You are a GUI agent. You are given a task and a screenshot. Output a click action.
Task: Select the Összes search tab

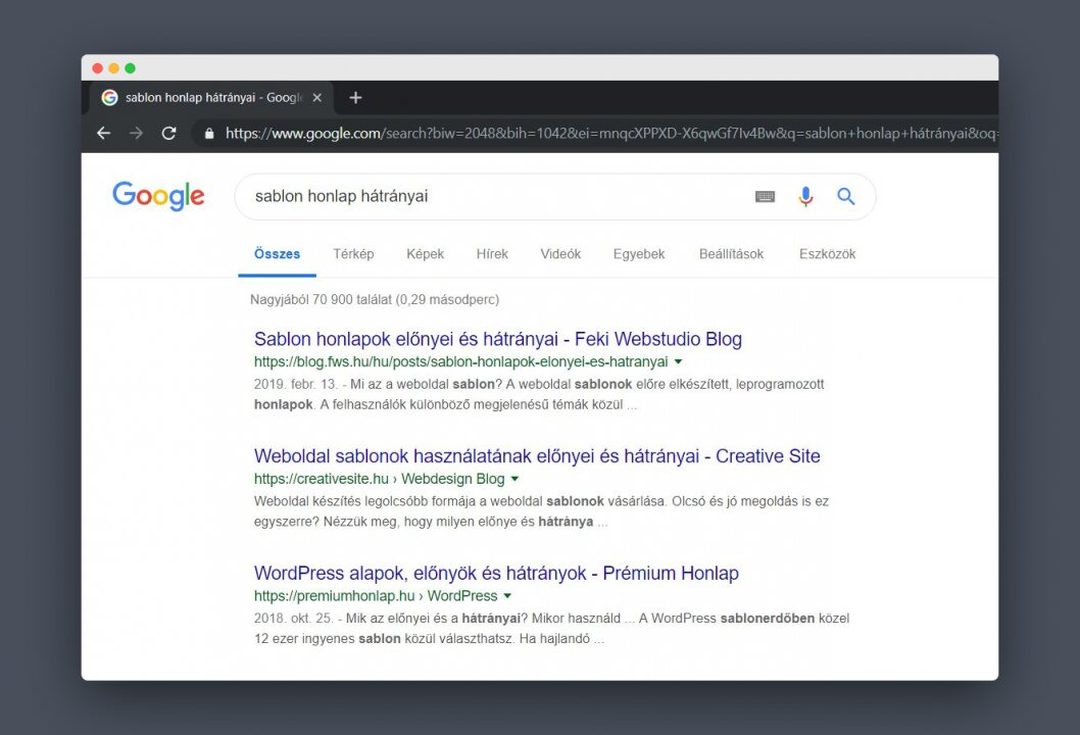277,254
